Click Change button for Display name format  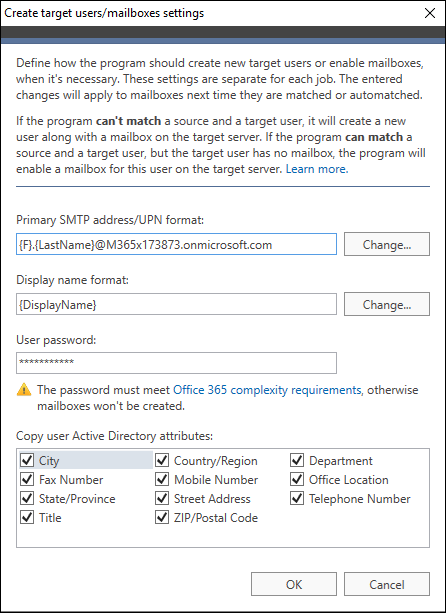(x=387, y=304)
